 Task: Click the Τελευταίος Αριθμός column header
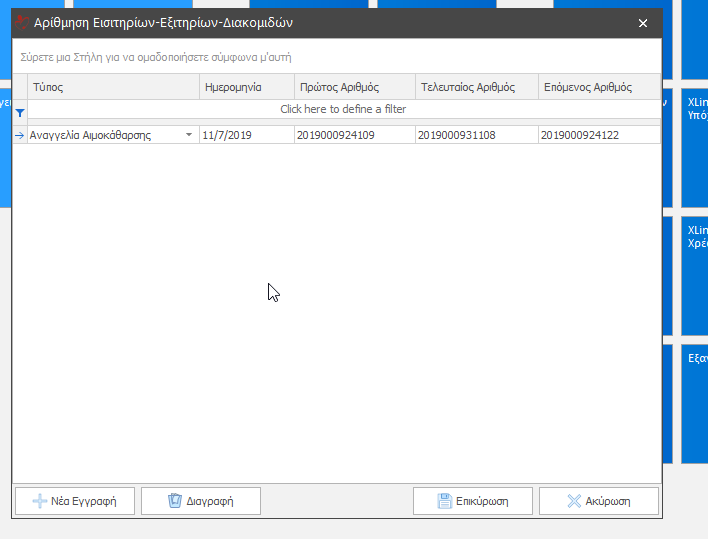[x=476, y=87]
